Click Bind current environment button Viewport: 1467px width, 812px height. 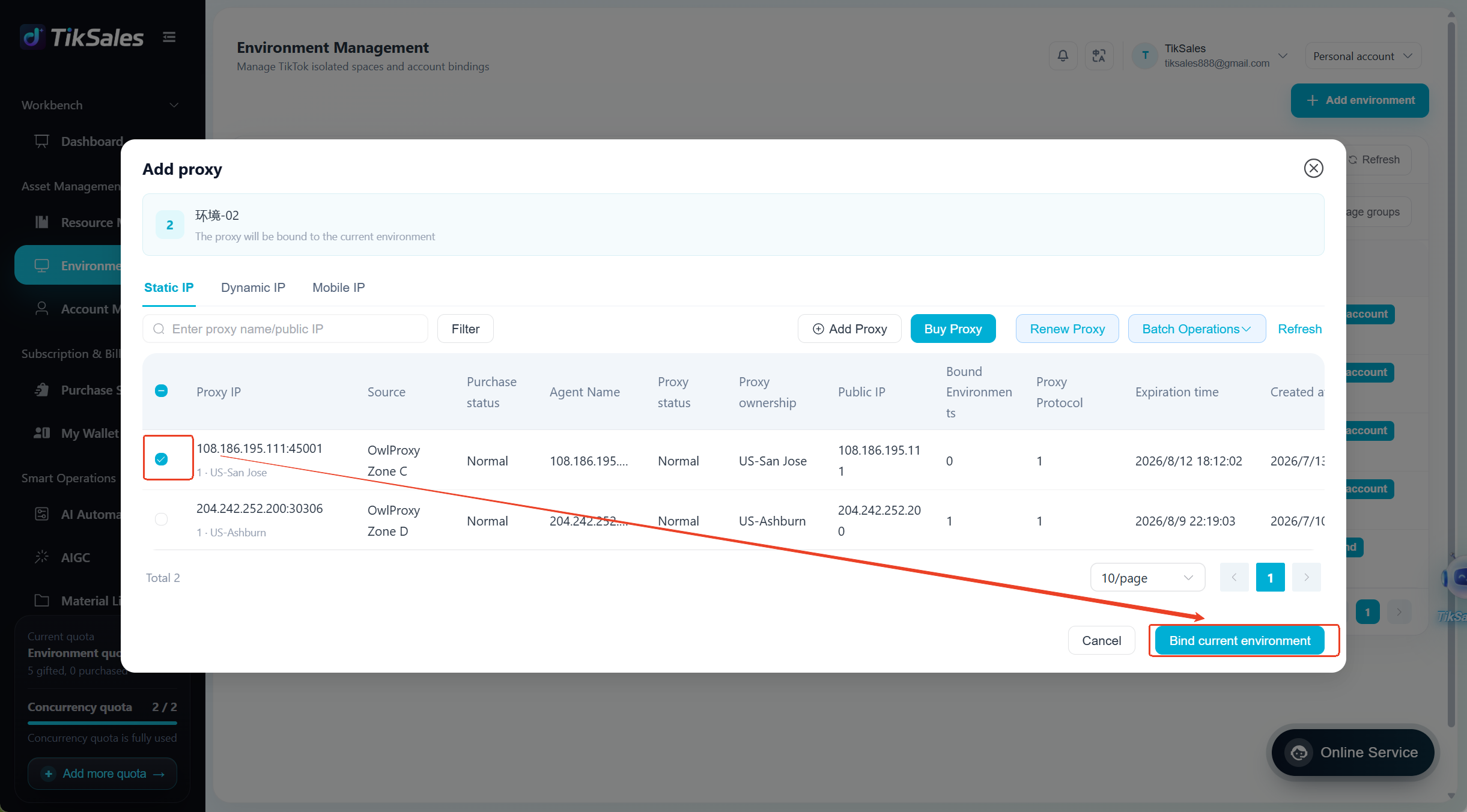1239,640
